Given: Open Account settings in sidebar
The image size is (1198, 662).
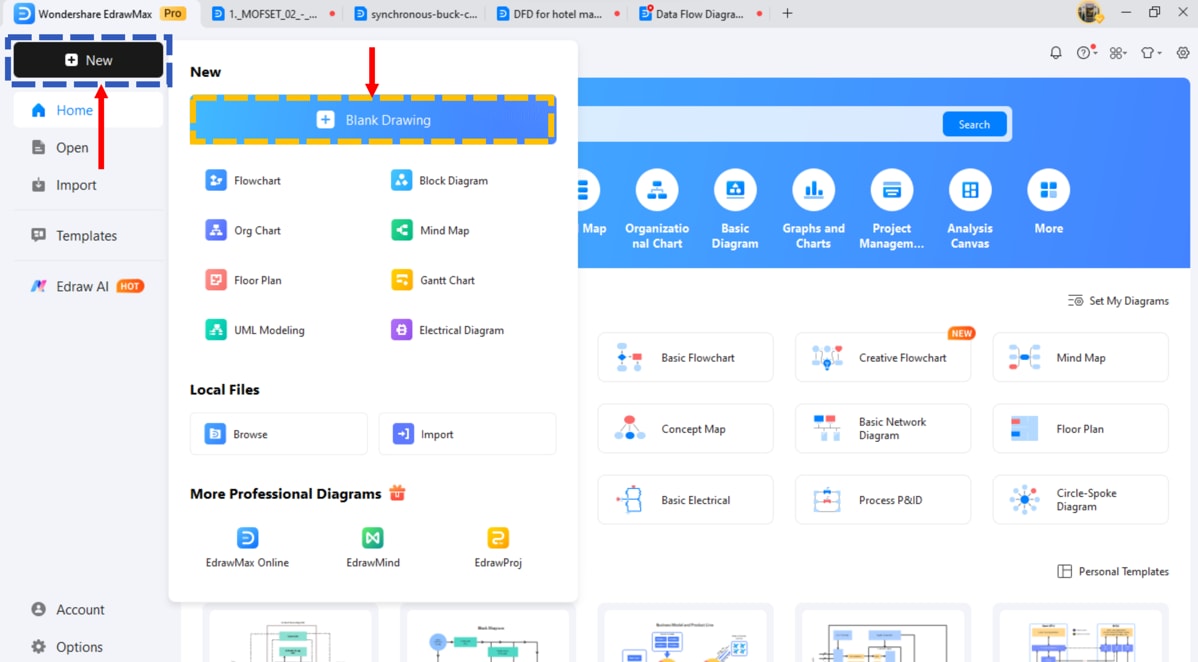Looking at the screenshot, I should pyautogui.click(x=67, y=609).
